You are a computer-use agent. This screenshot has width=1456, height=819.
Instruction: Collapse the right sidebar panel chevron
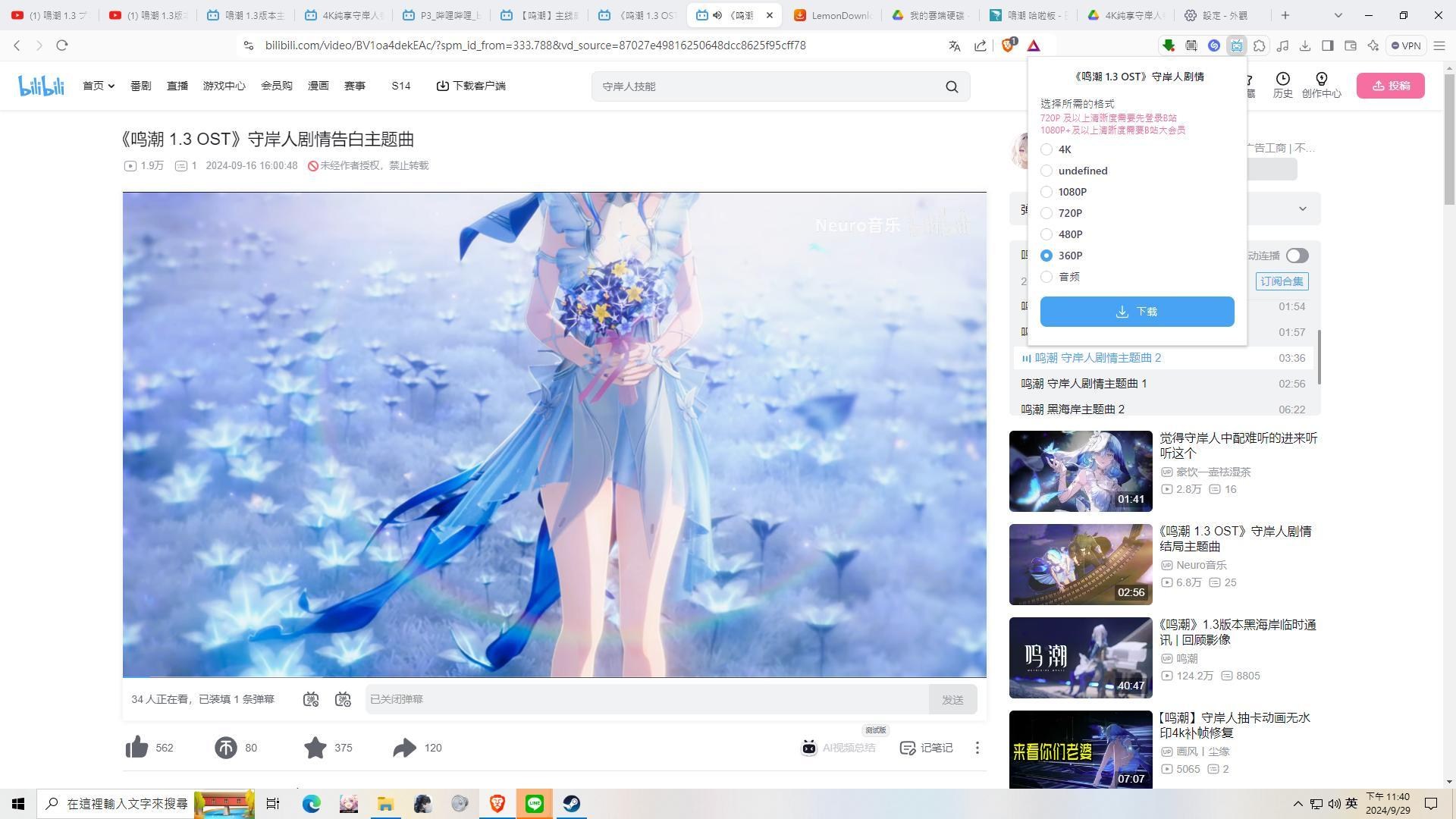tap(1302, 208)
